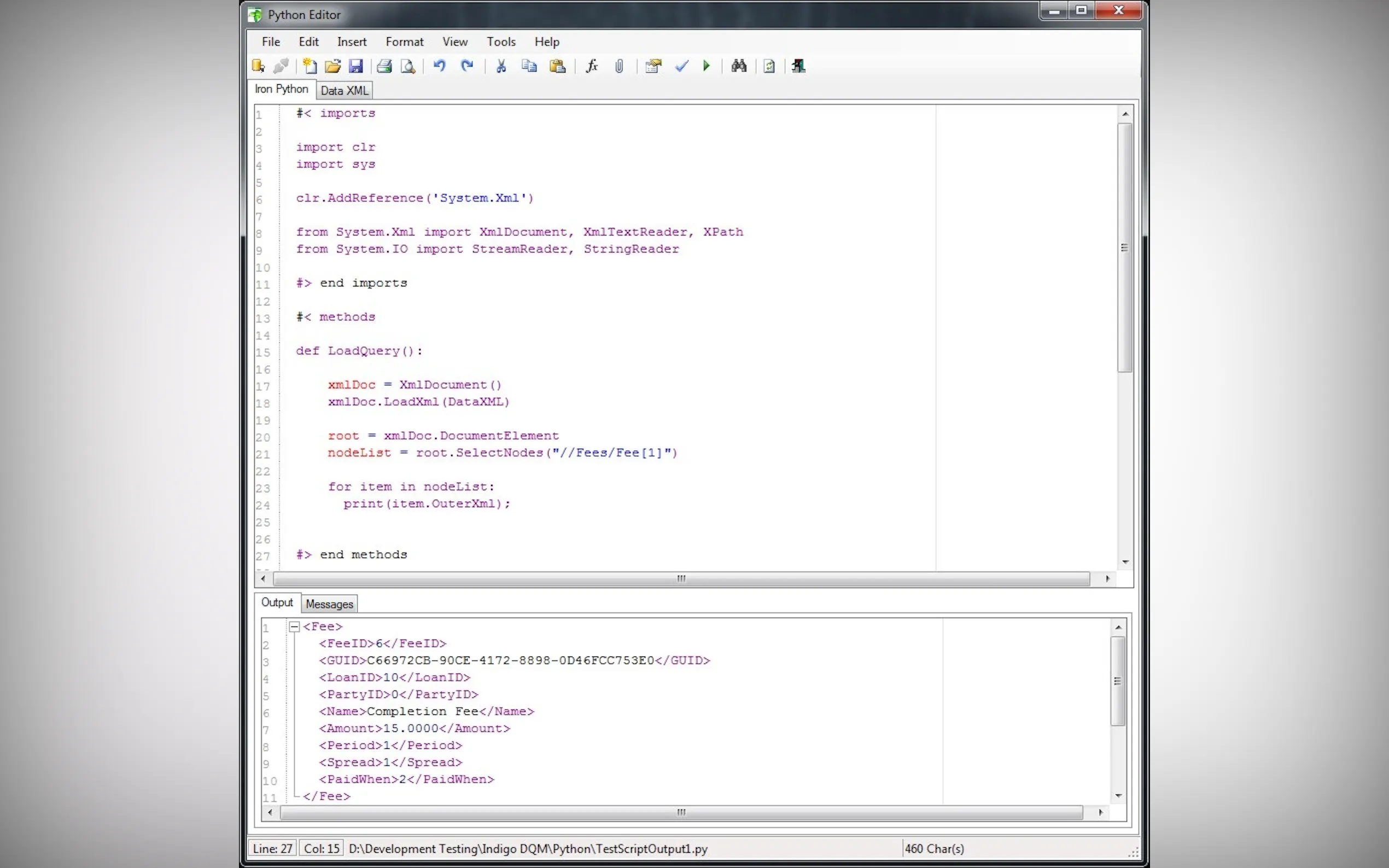Screen dimensions: 1389x868
Task: Click the Print Preview magnifier icon
Action: point(408,66)
